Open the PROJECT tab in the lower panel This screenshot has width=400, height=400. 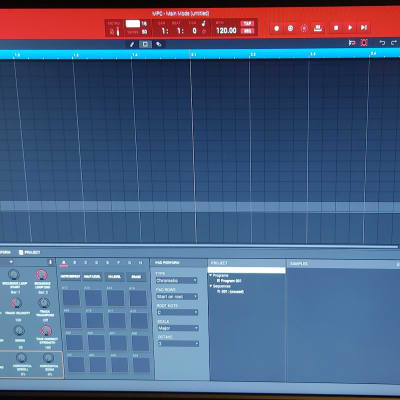30,252
